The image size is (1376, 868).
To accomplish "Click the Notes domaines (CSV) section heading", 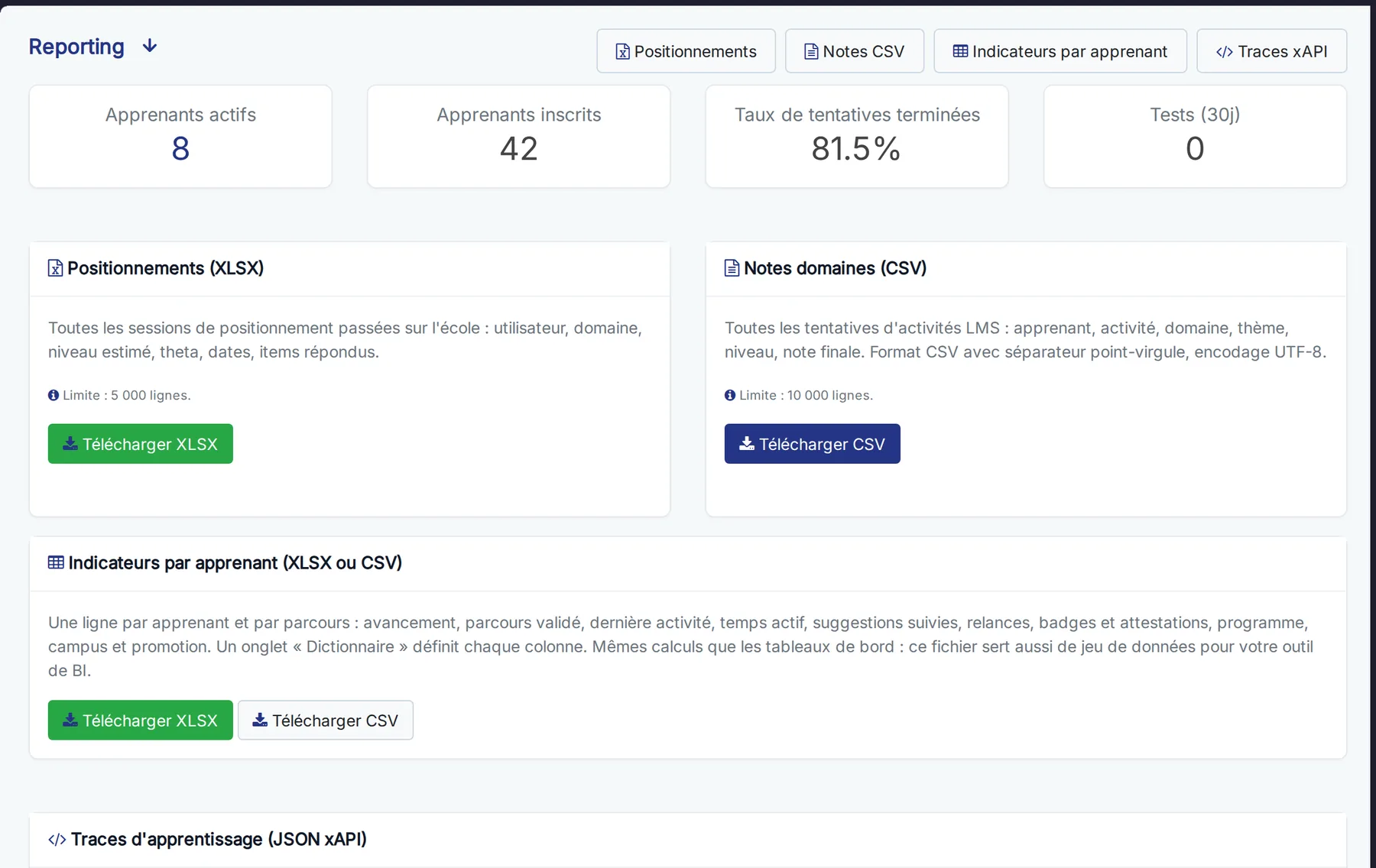I will point(835,268).
